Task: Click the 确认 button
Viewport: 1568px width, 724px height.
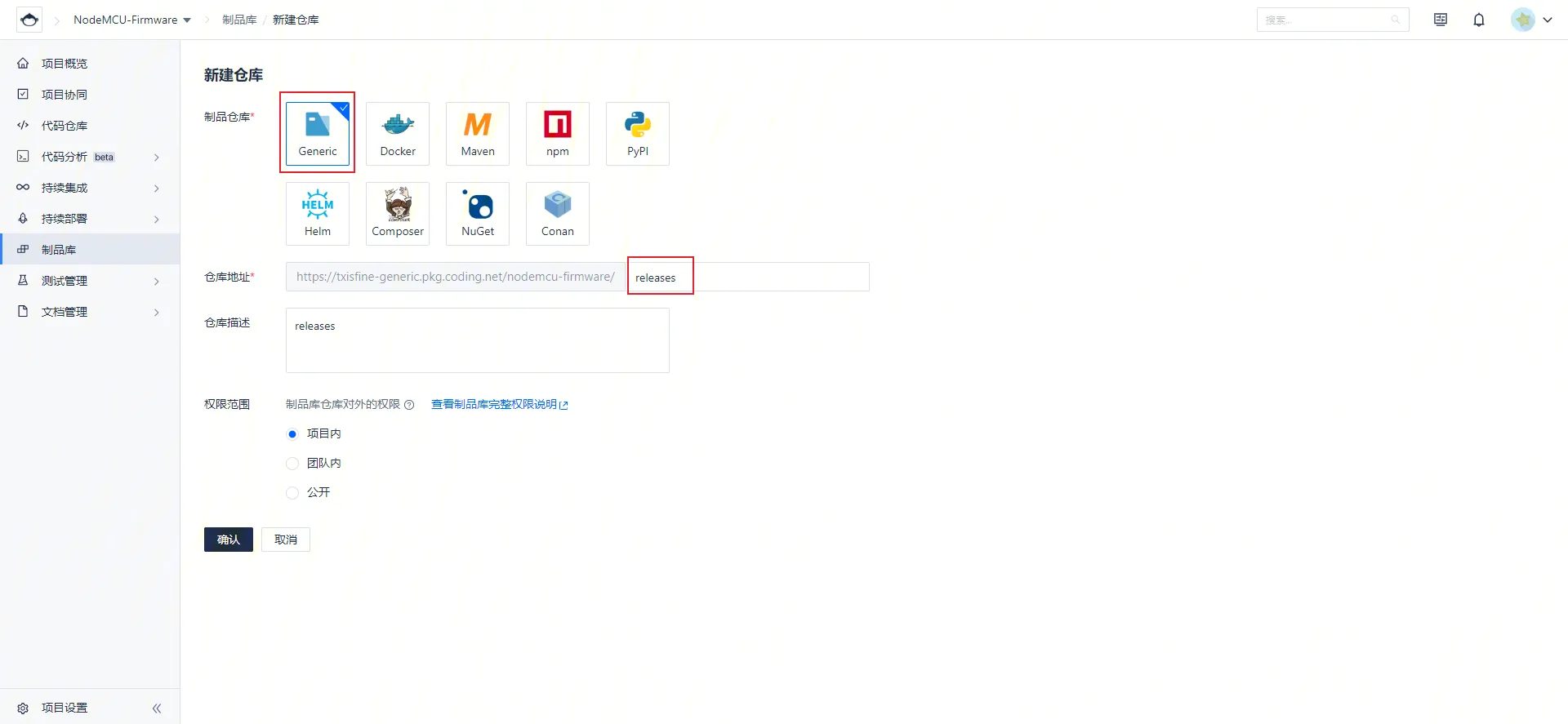Action: click(229, 540)
